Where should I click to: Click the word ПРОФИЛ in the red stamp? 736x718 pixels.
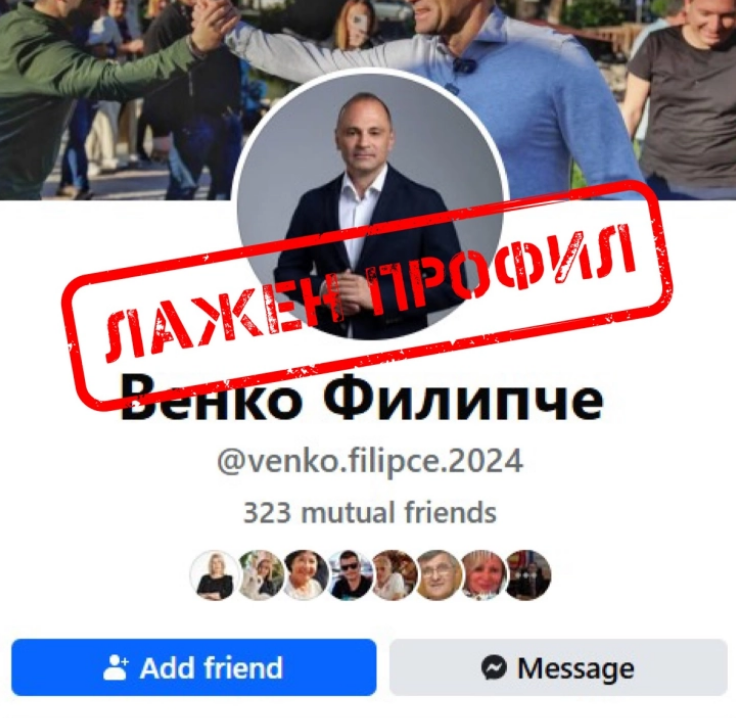pos(502,270)
